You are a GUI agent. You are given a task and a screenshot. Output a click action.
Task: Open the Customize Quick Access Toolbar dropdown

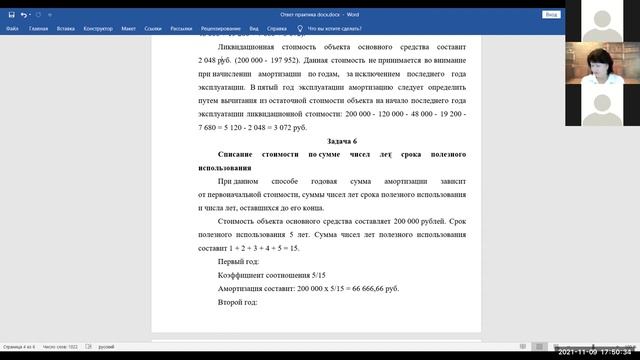[x=50, y=15]
